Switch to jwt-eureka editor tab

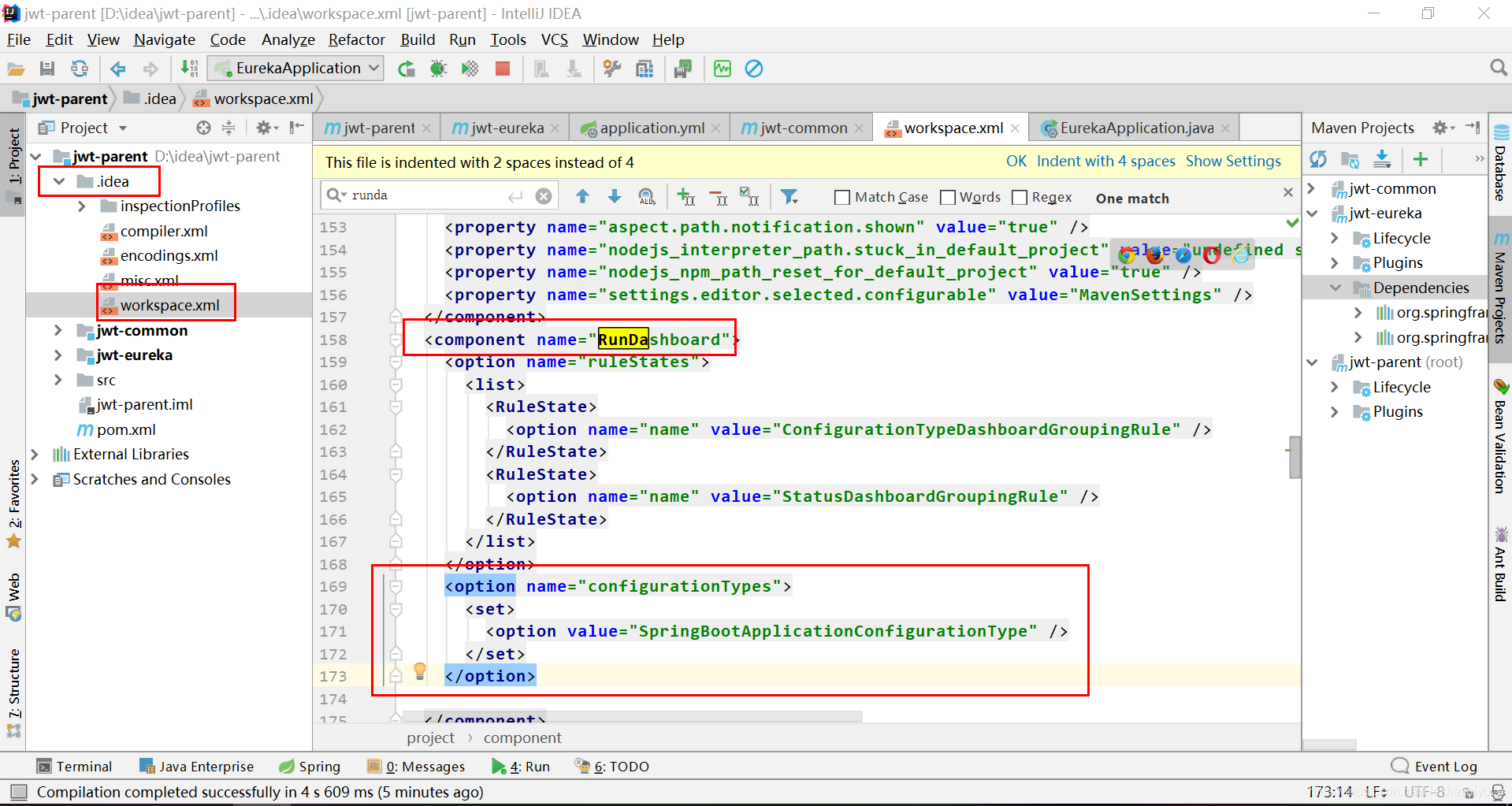coord(505,128)
